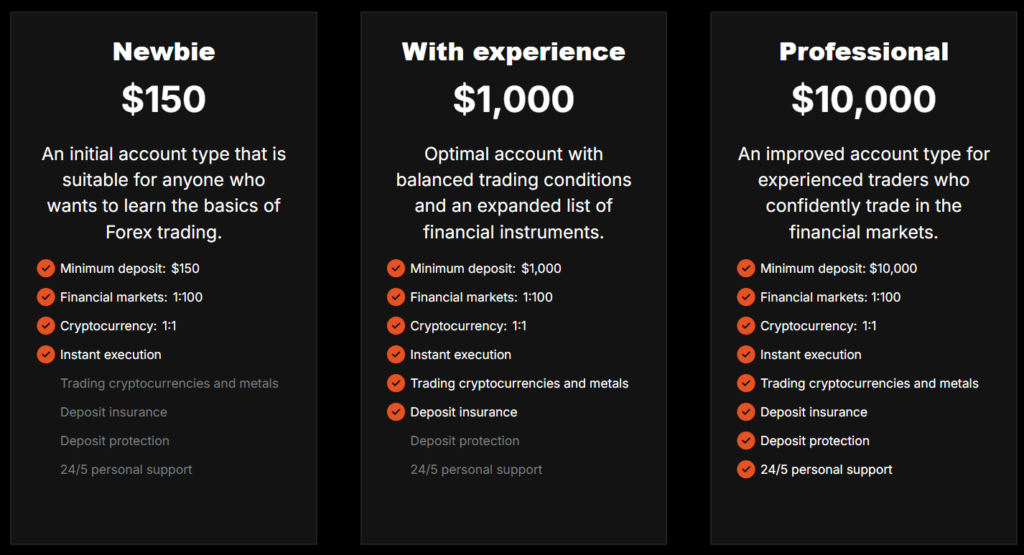This screenshot has width=1024, height=555.
Task: Click With experience Trading cryptocurrencies checkmark icon
Action: coord(396,383)
